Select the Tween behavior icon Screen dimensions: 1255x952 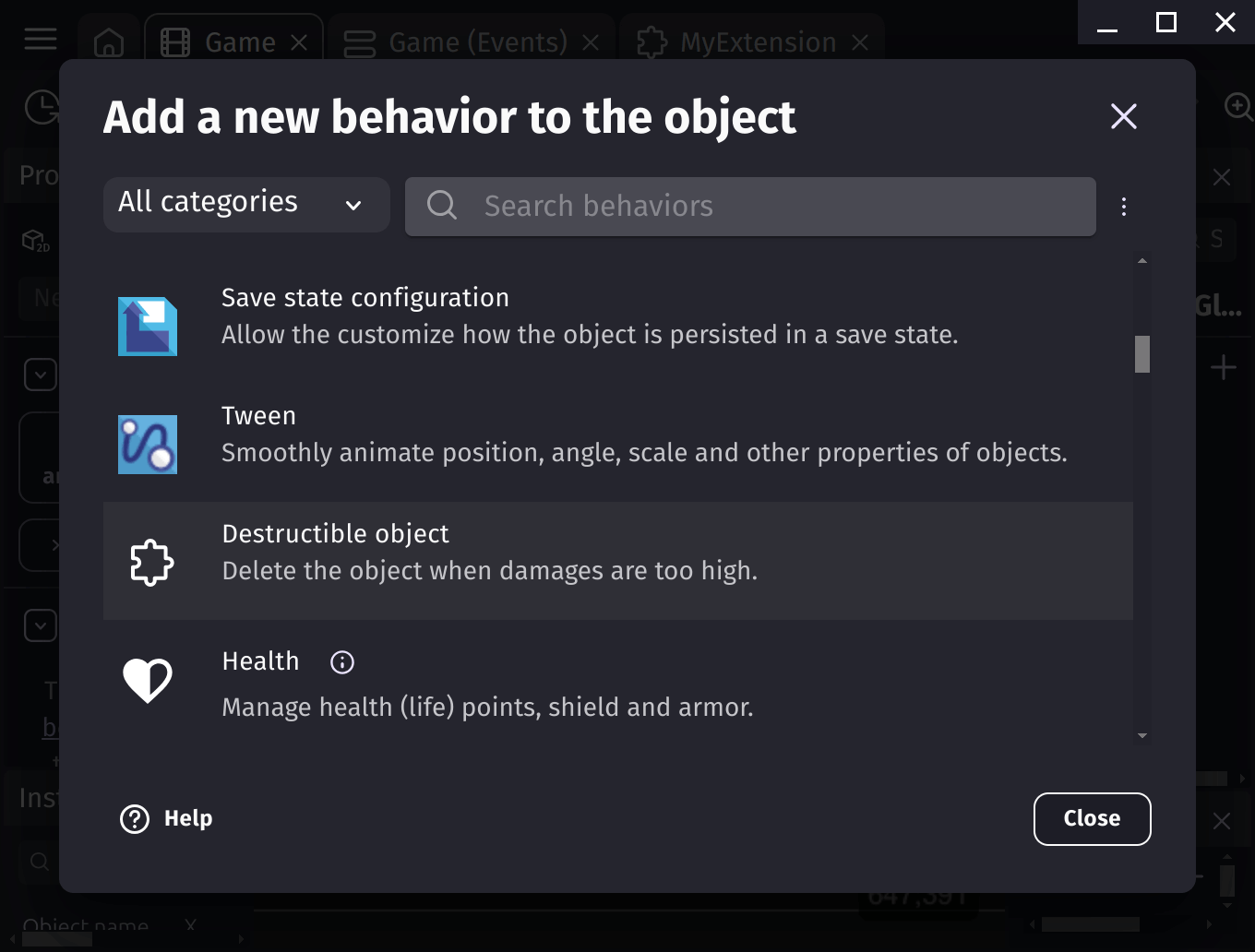pyautogui.click(x=148, y=445)
